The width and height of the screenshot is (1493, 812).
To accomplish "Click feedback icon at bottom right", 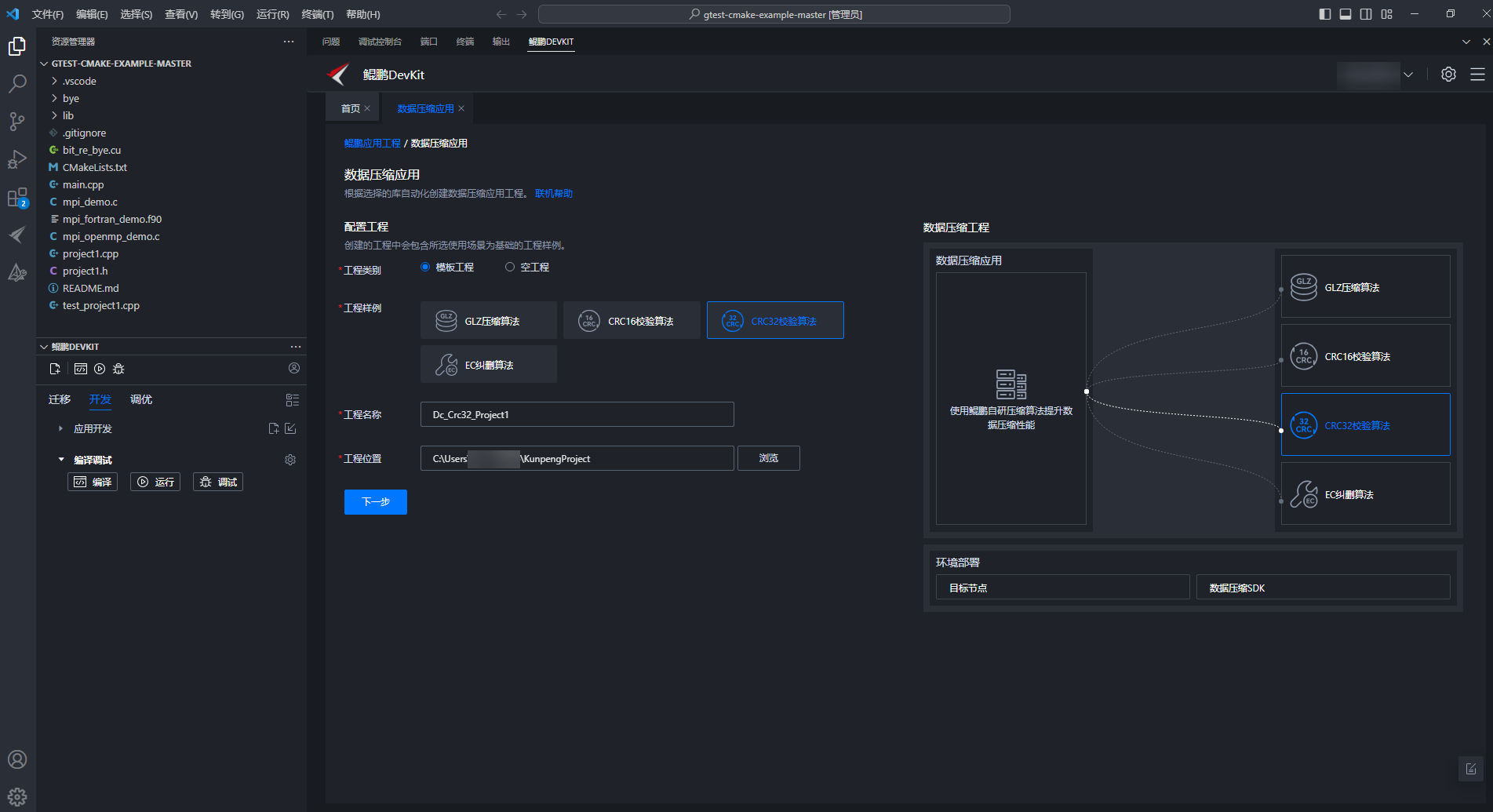I will [x=1471, y=769].
